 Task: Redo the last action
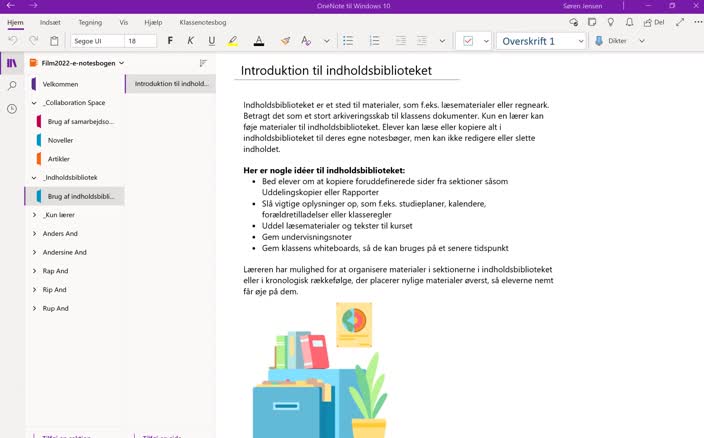click(33, 41)
